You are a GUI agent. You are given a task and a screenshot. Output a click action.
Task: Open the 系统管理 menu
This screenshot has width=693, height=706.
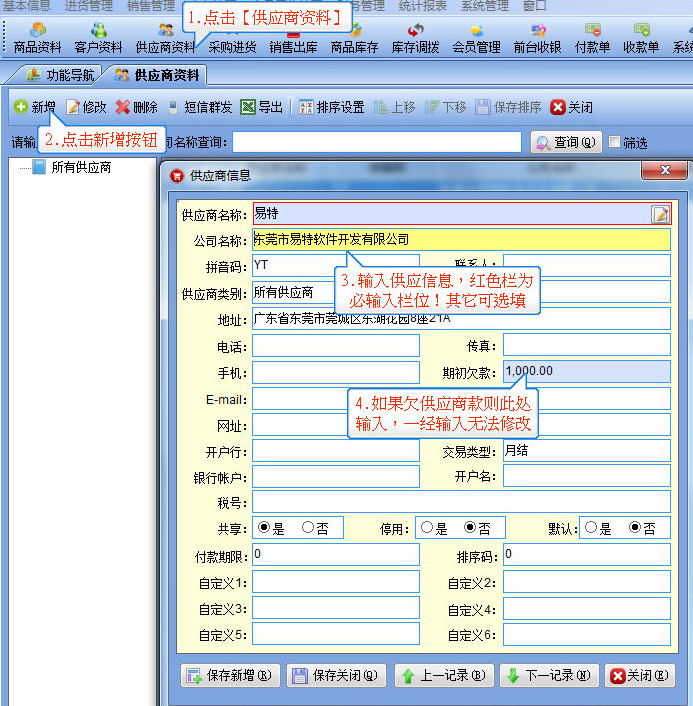coord(485,5)
